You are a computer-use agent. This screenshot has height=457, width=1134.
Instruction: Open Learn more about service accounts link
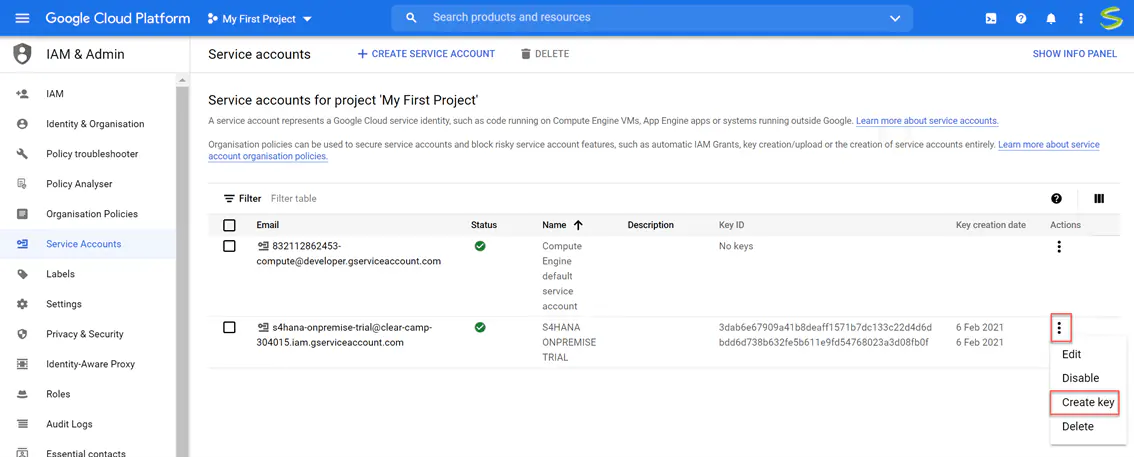[x=927, y=121]
